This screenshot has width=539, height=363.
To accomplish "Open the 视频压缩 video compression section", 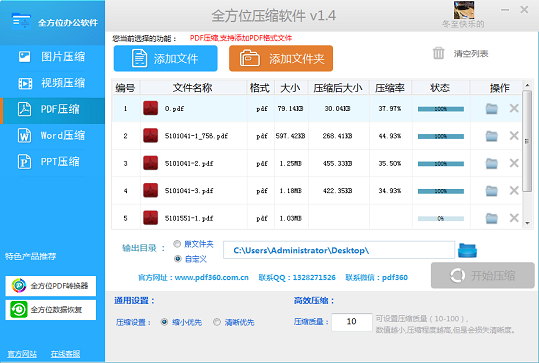I will pyautogui.click(x=52, y=83).
